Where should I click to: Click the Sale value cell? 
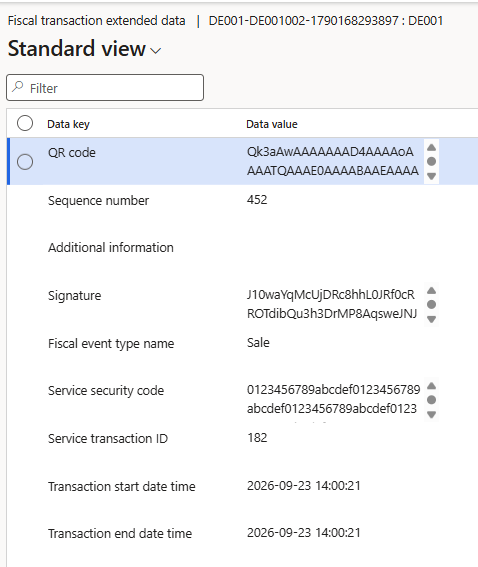coord(258,343)
